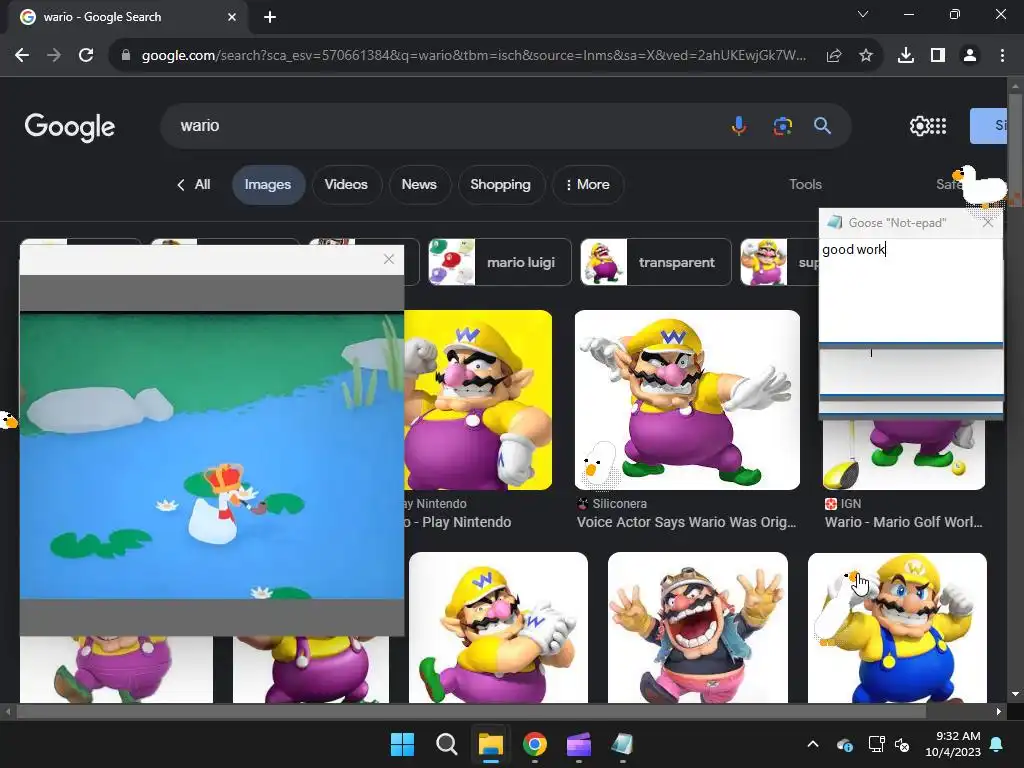Click the scroll right arrow of horizontal scrollbar
The image size is (1024, 768).
(999, 712)
